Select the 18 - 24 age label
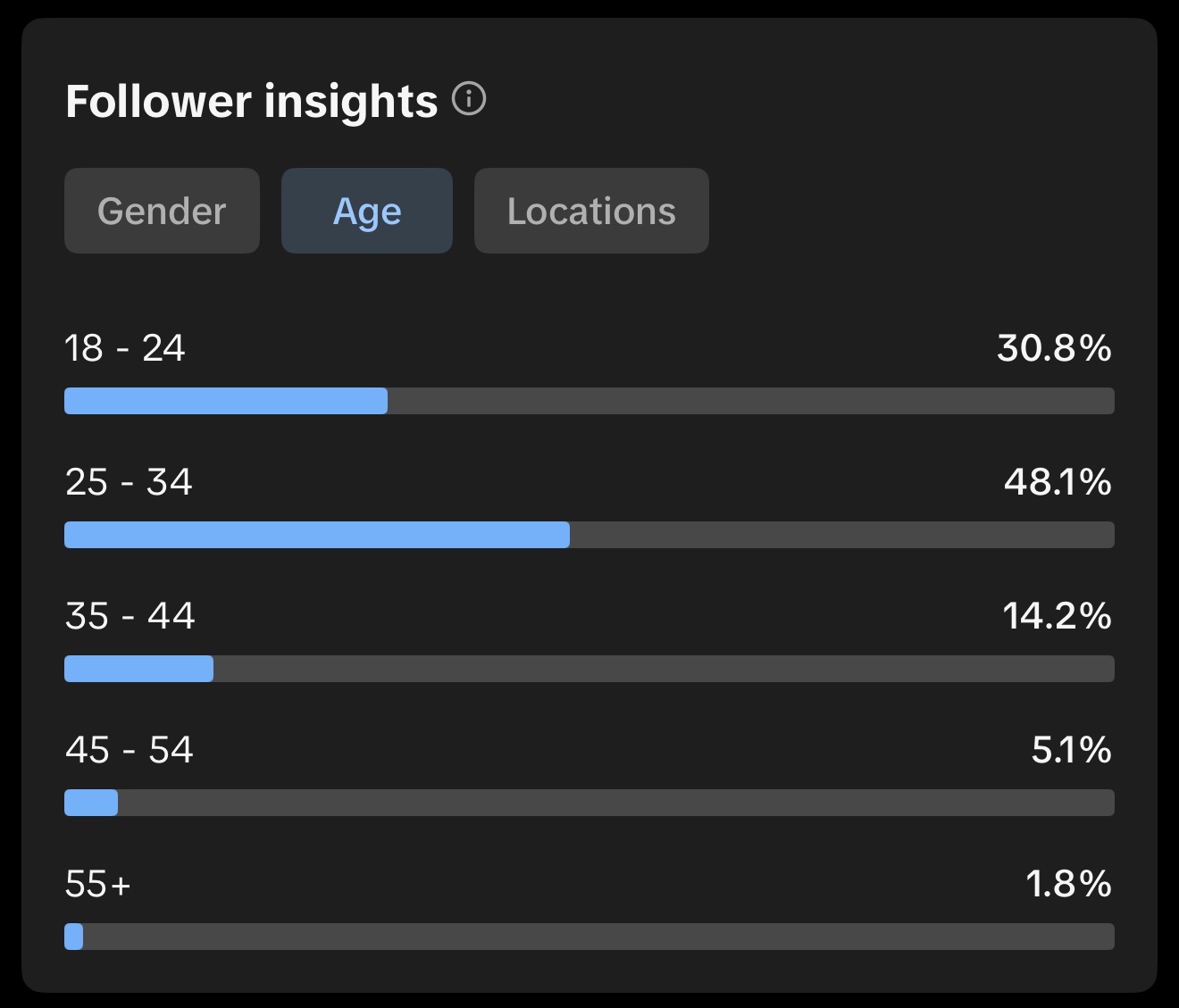This screenshot has width=1179, height=1008. [125, 348]
